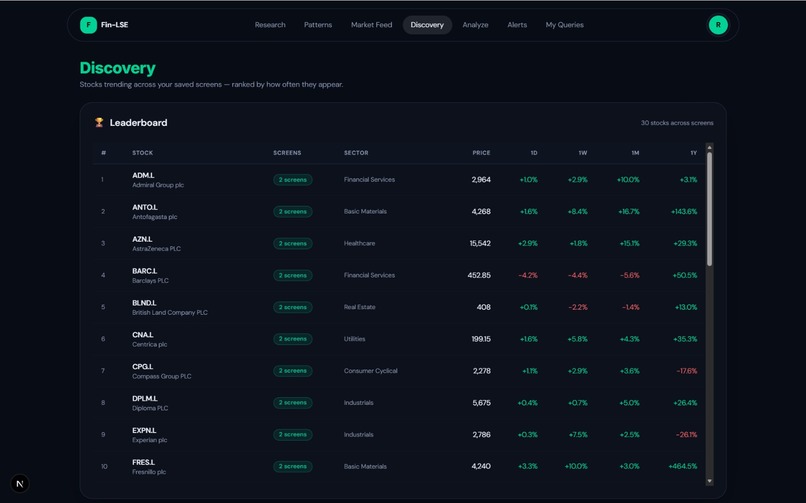Click -17.6% yearly change for CPG.L
The image size is (806, 503).
point(687,371)
